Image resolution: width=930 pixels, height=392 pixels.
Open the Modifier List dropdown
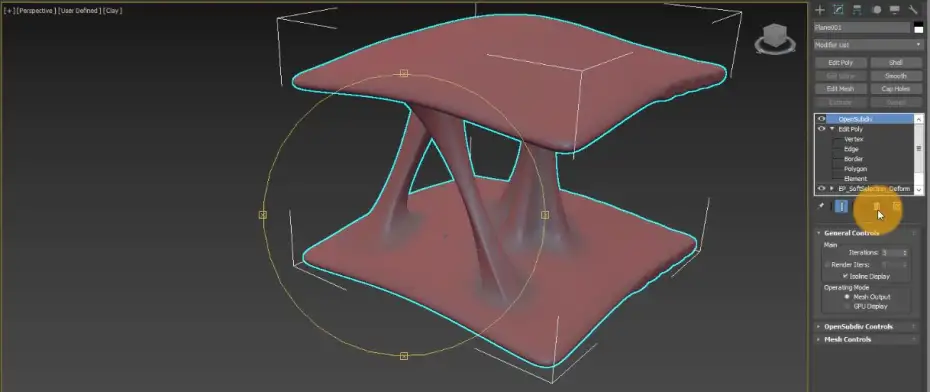(x=867, y=44)
